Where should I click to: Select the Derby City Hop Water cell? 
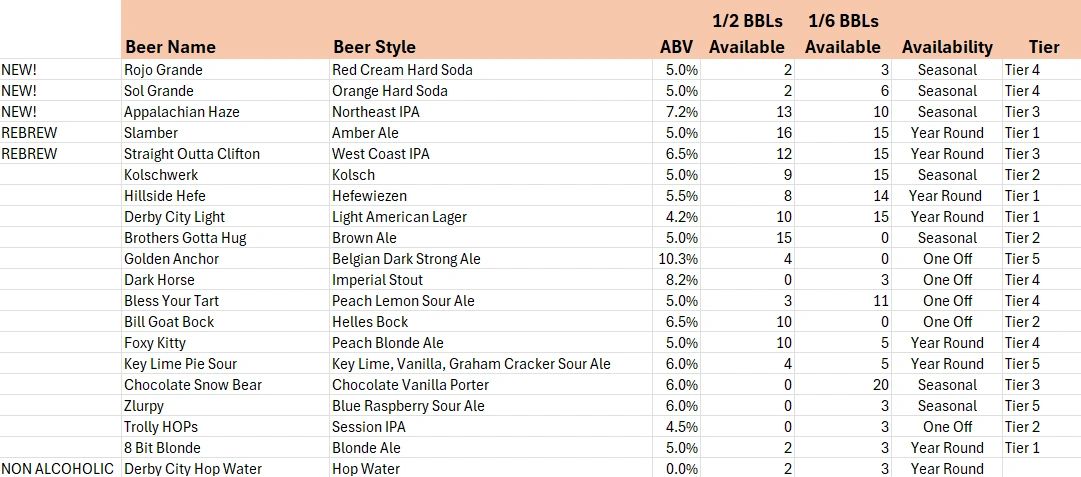click(225, 469)
